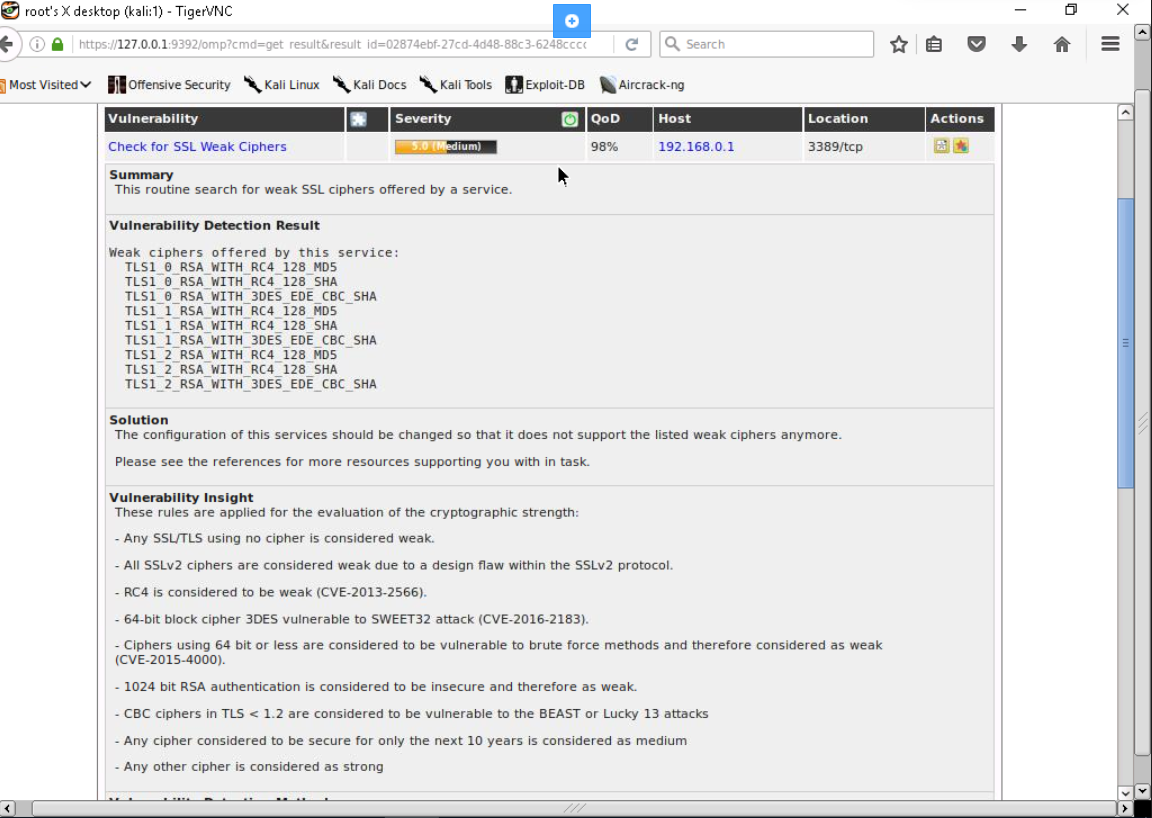This screenshot has width=1152, height=818.
Task: Open the Pocket save icon
Action: click(x=977, y=44)
